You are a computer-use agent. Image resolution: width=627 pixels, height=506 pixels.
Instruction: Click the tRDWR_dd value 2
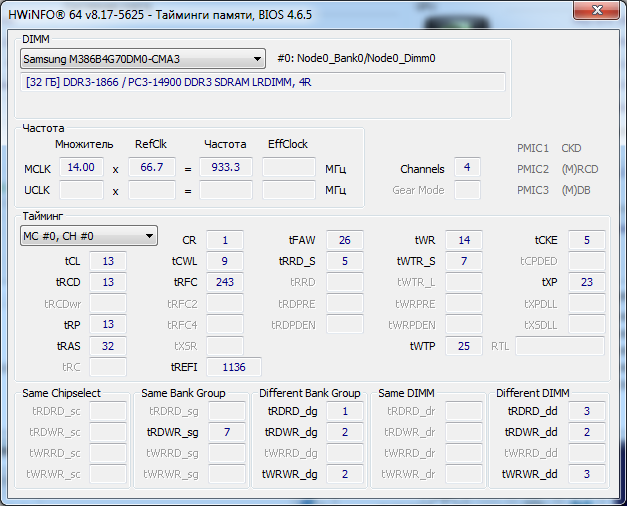587,432
